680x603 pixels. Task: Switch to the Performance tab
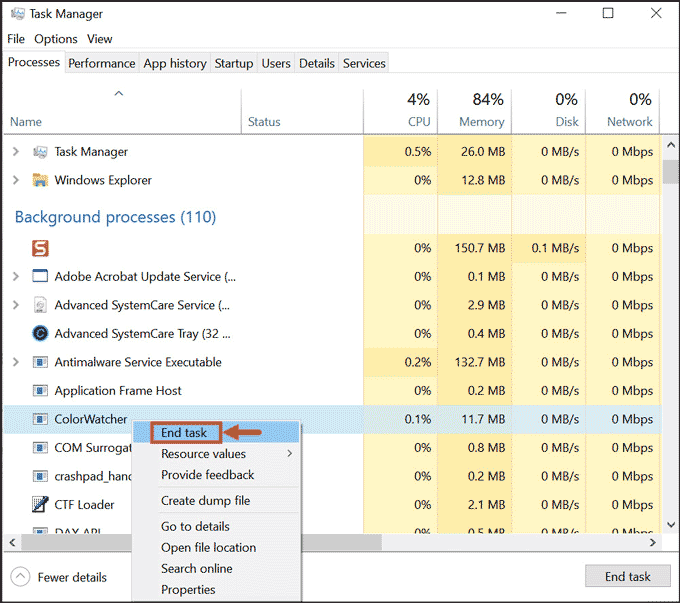coord(102,63)
